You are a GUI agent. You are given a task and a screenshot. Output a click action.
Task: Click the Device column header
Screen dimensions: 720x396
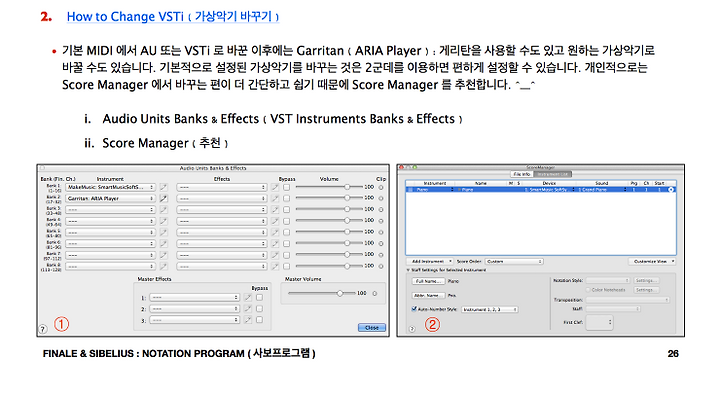tap(550, 183)
